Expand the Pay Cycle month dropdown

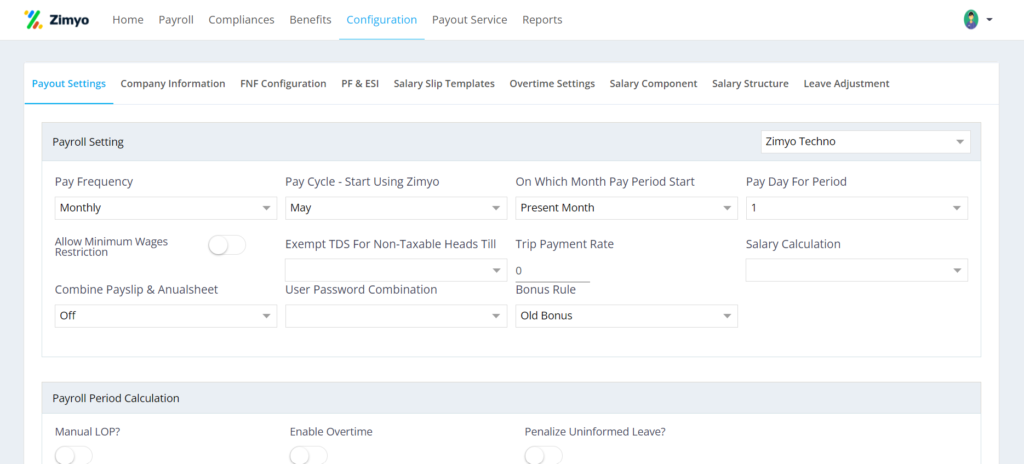pos(396,208)
